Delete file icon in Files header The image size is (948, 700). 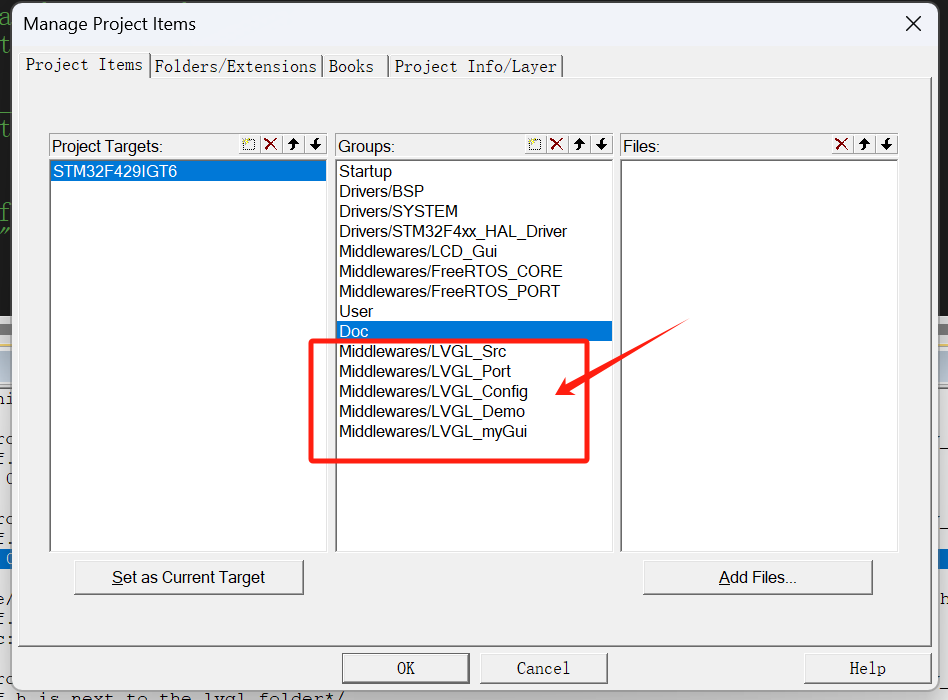tap(842, 145)
